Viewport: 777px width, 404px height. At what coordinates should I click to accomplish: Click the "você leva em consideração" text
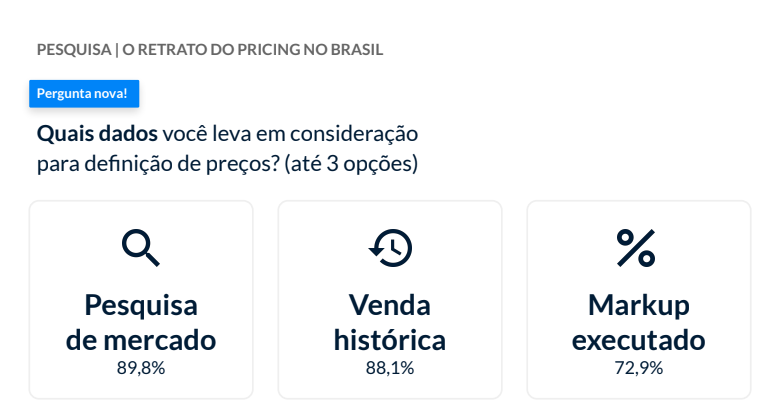[290, 133]
